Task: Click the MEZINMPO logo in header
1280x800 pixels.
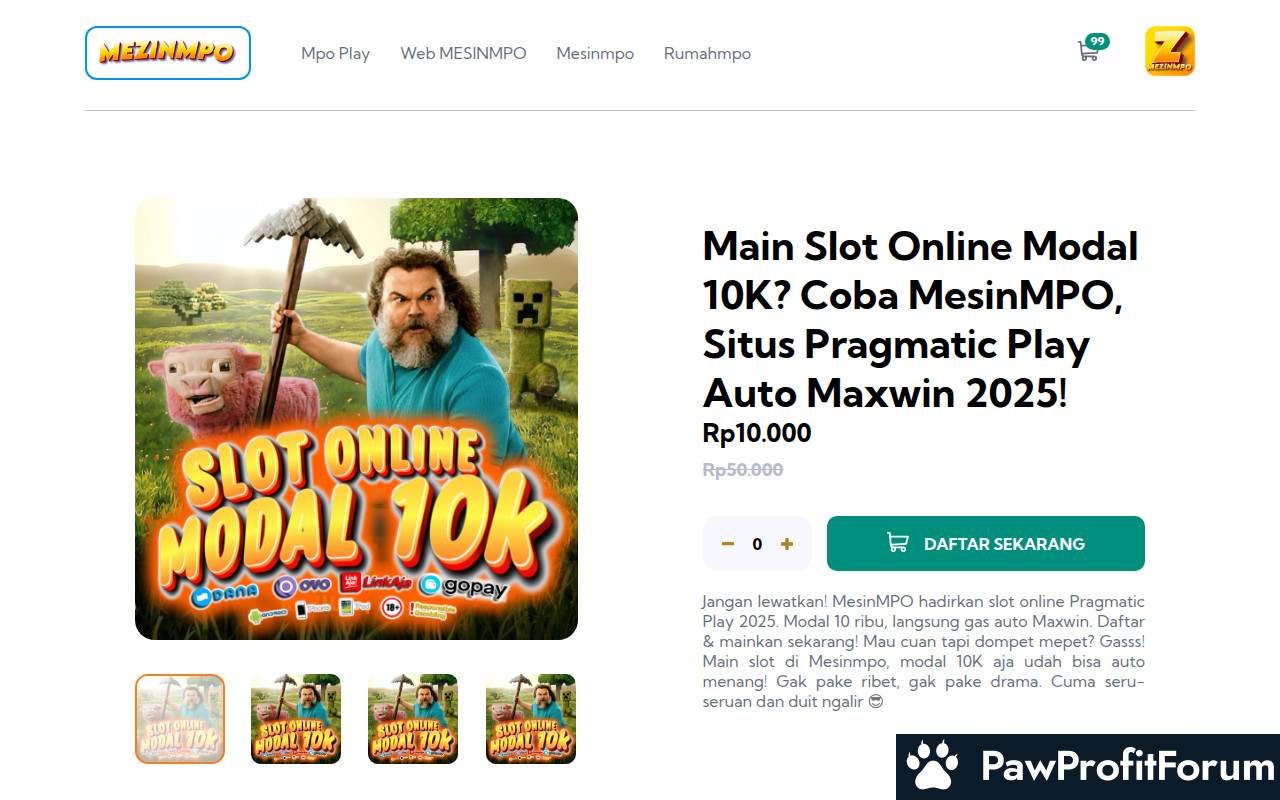Action: 167,53
